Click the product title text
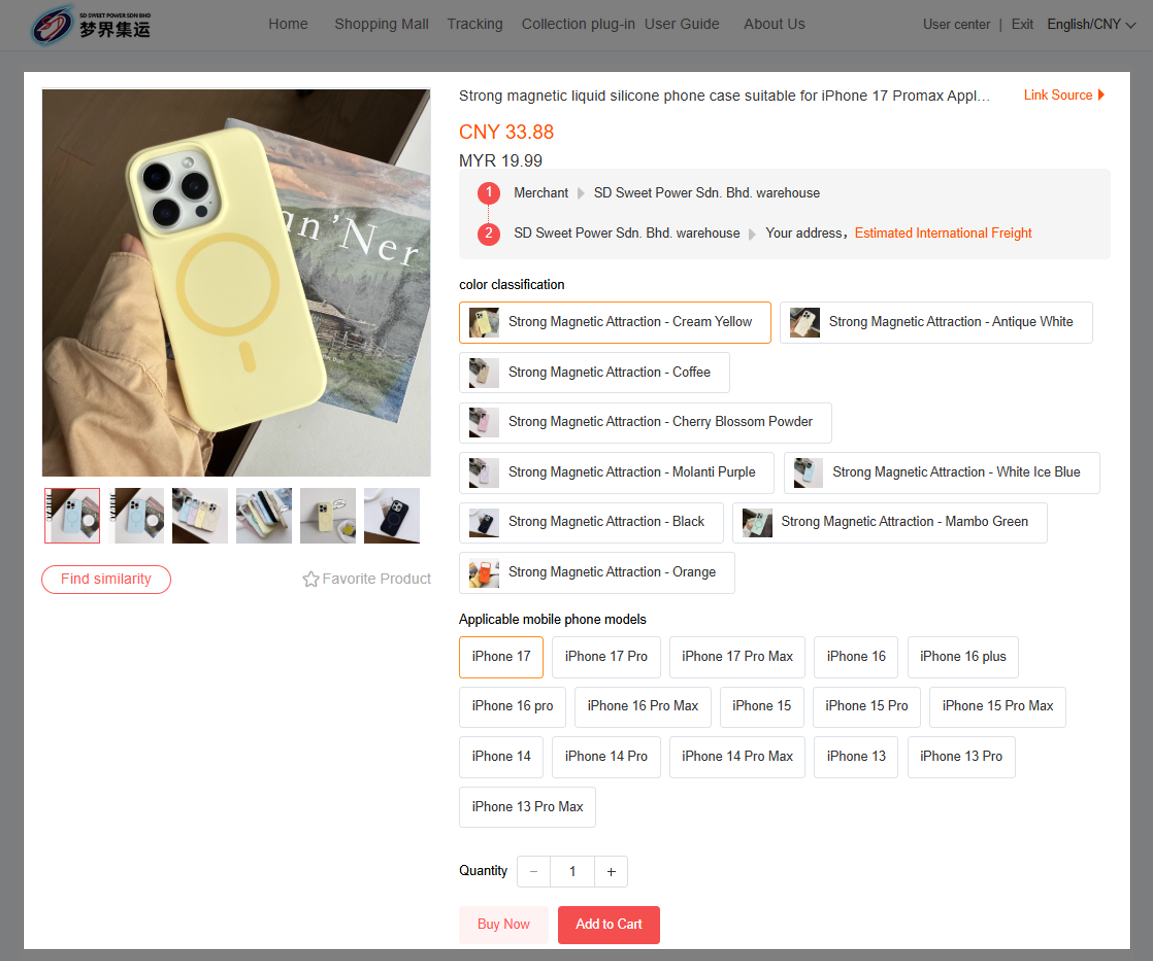Screen dimensions: 1153x961 [x=724, y=96]
